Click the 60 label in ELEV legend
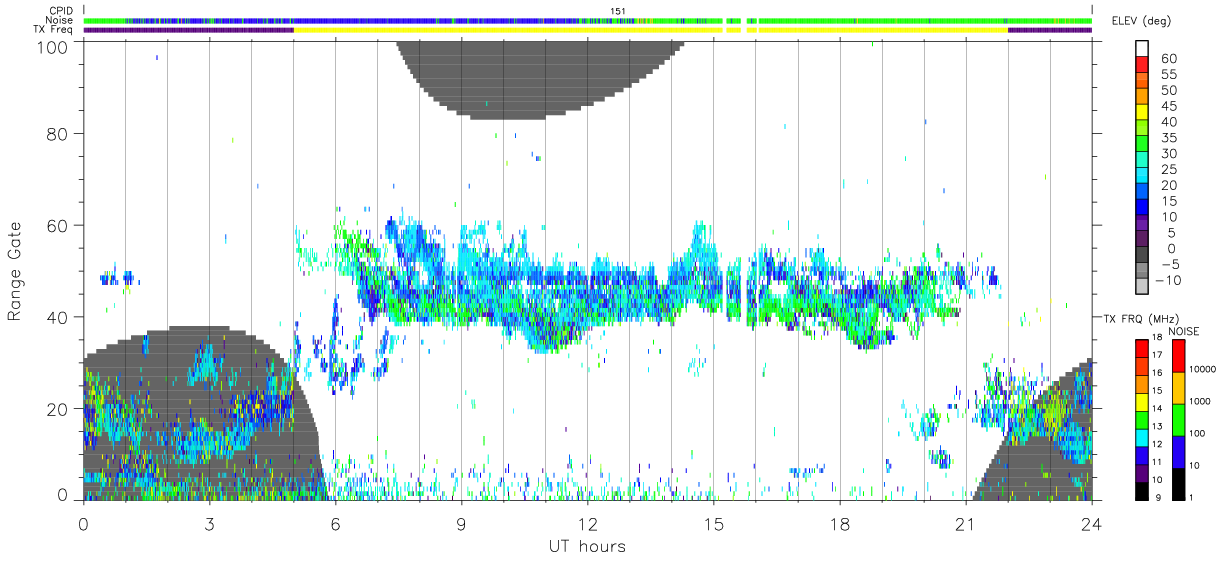 click(1169, 58)
